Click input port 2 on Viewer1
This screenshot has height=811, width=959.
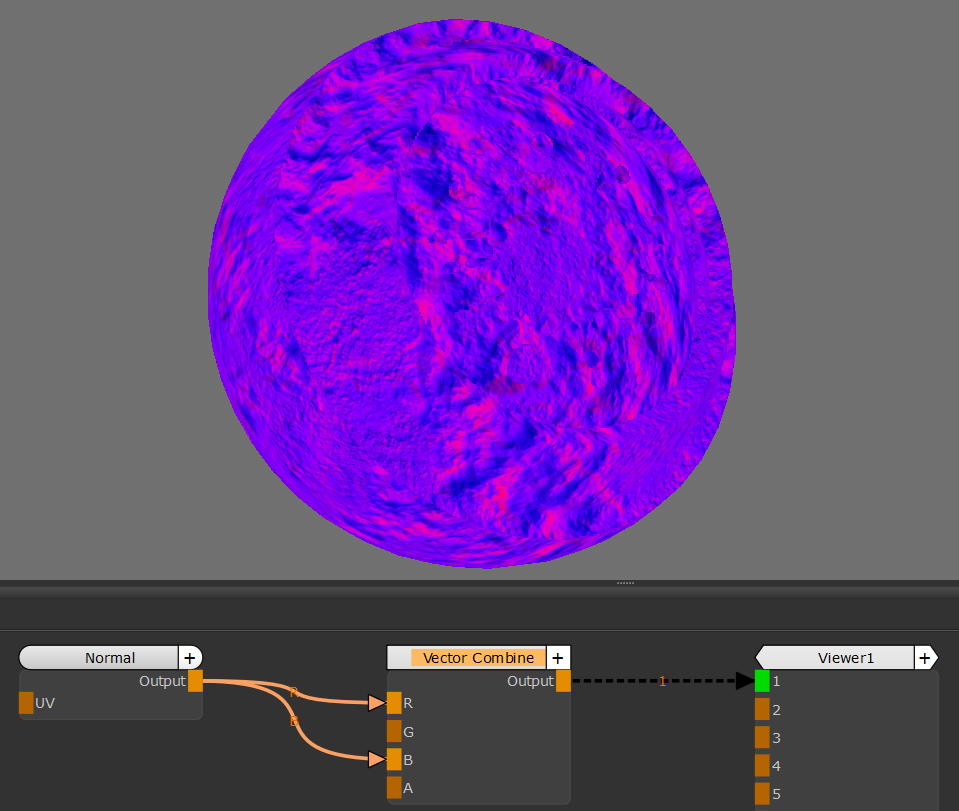point(762,709)
